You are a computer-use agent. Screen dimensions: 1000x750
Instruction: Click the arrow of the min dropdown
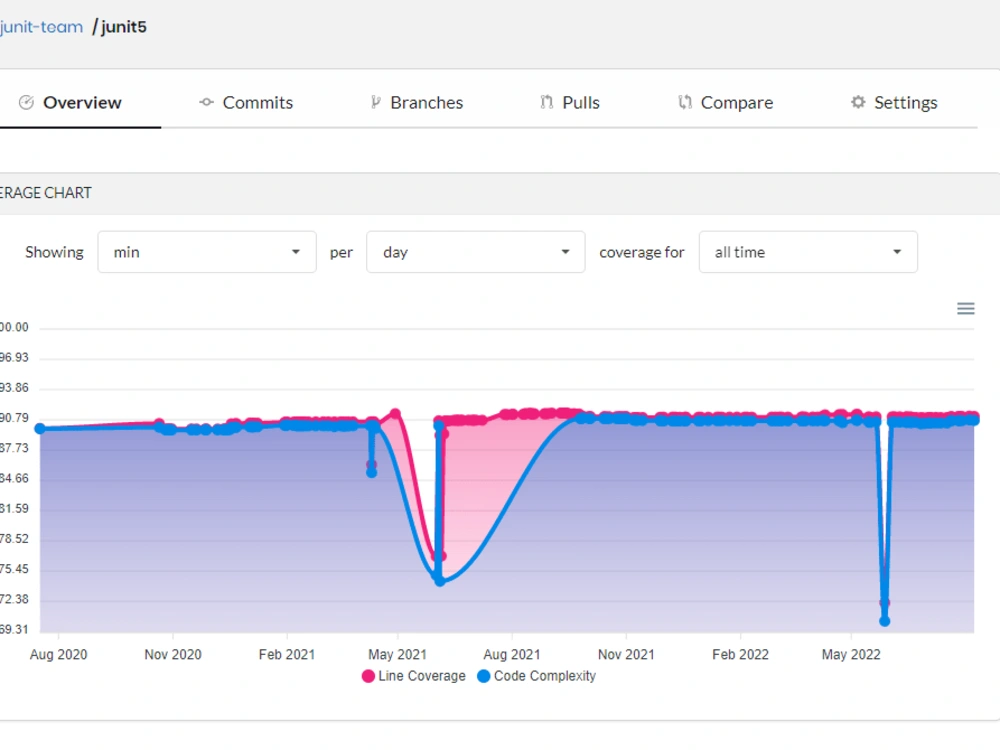pos(296,252)
